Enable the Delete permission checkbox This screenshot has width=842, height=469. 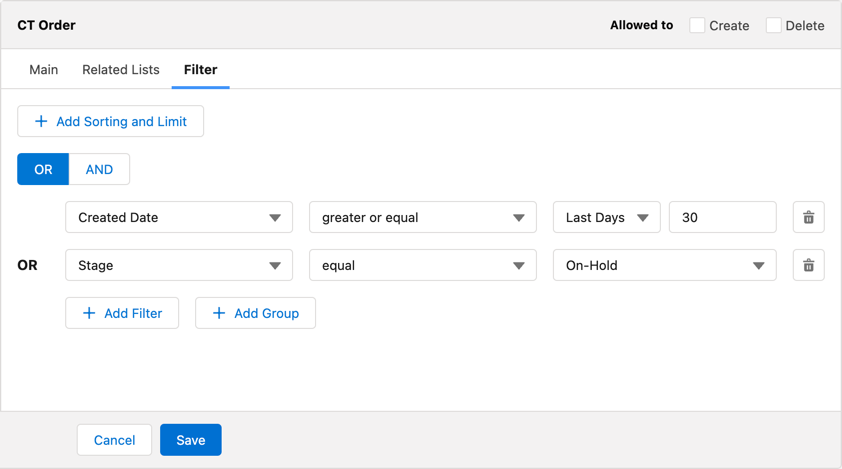click(773, 25)
